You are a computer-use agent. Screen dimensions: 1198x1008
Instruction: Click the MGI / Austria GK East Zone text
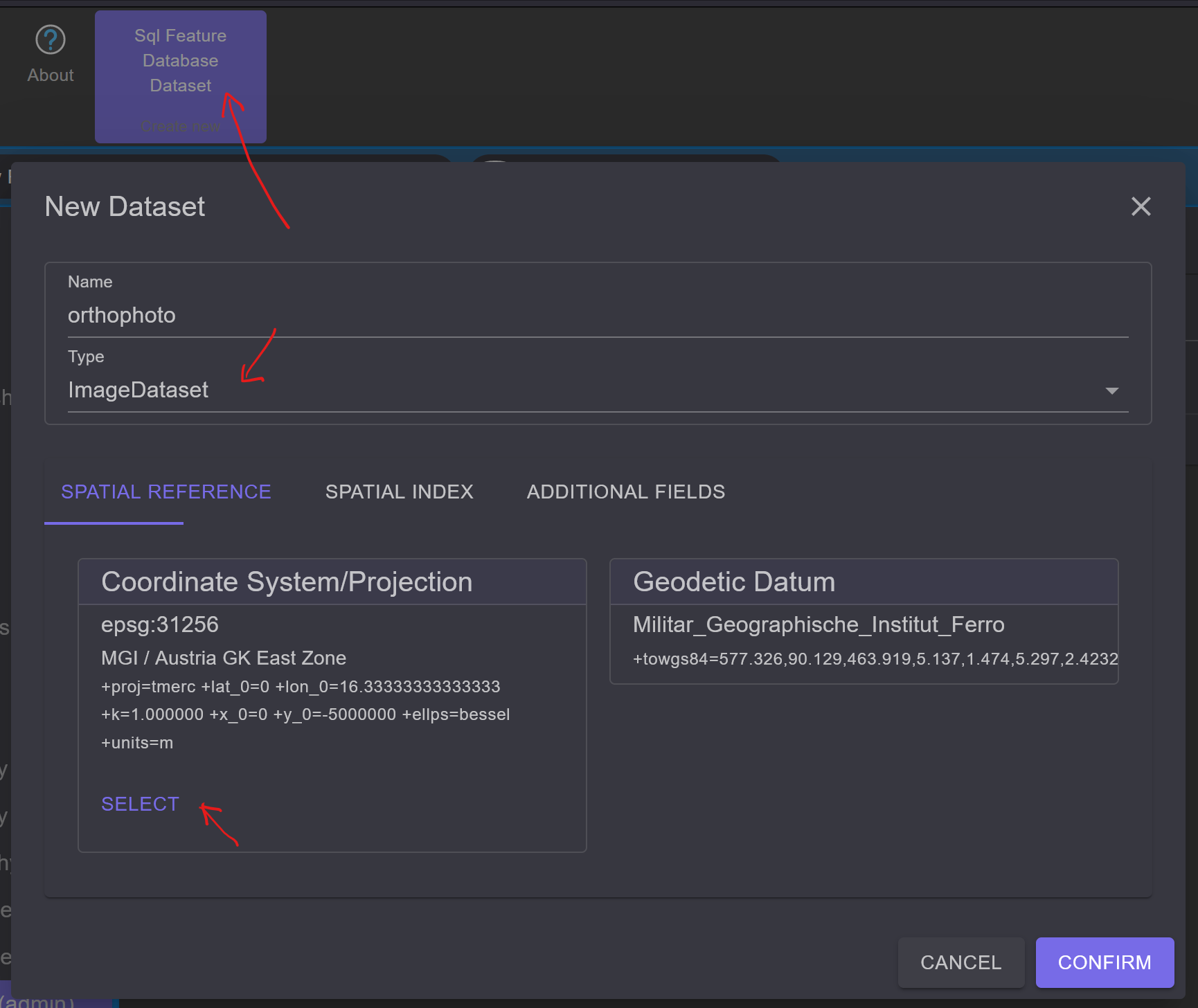pyautogui.click(x=224, y=658)
